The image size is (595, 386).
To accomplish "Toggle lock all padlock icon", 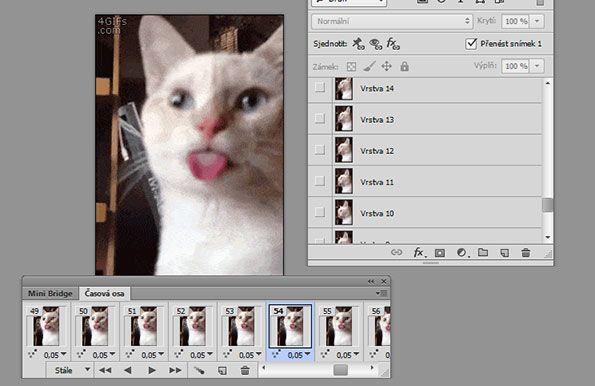I will (405, 66).
